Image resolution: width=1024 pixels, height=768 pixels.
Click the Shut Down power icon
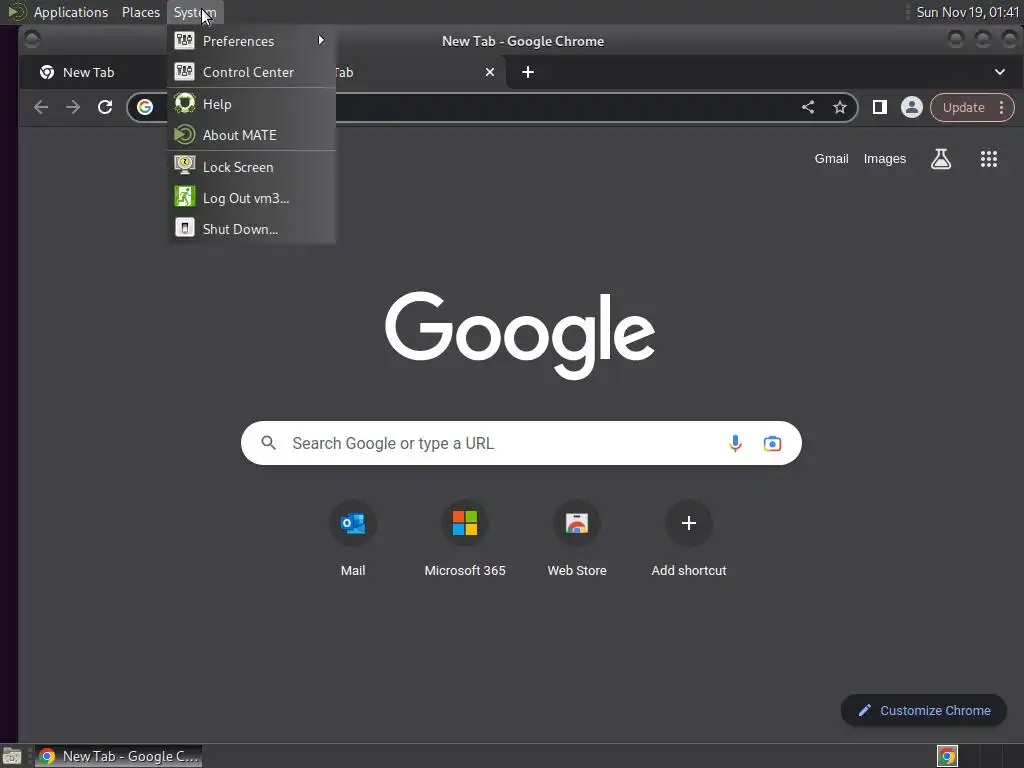click(184, 228)
